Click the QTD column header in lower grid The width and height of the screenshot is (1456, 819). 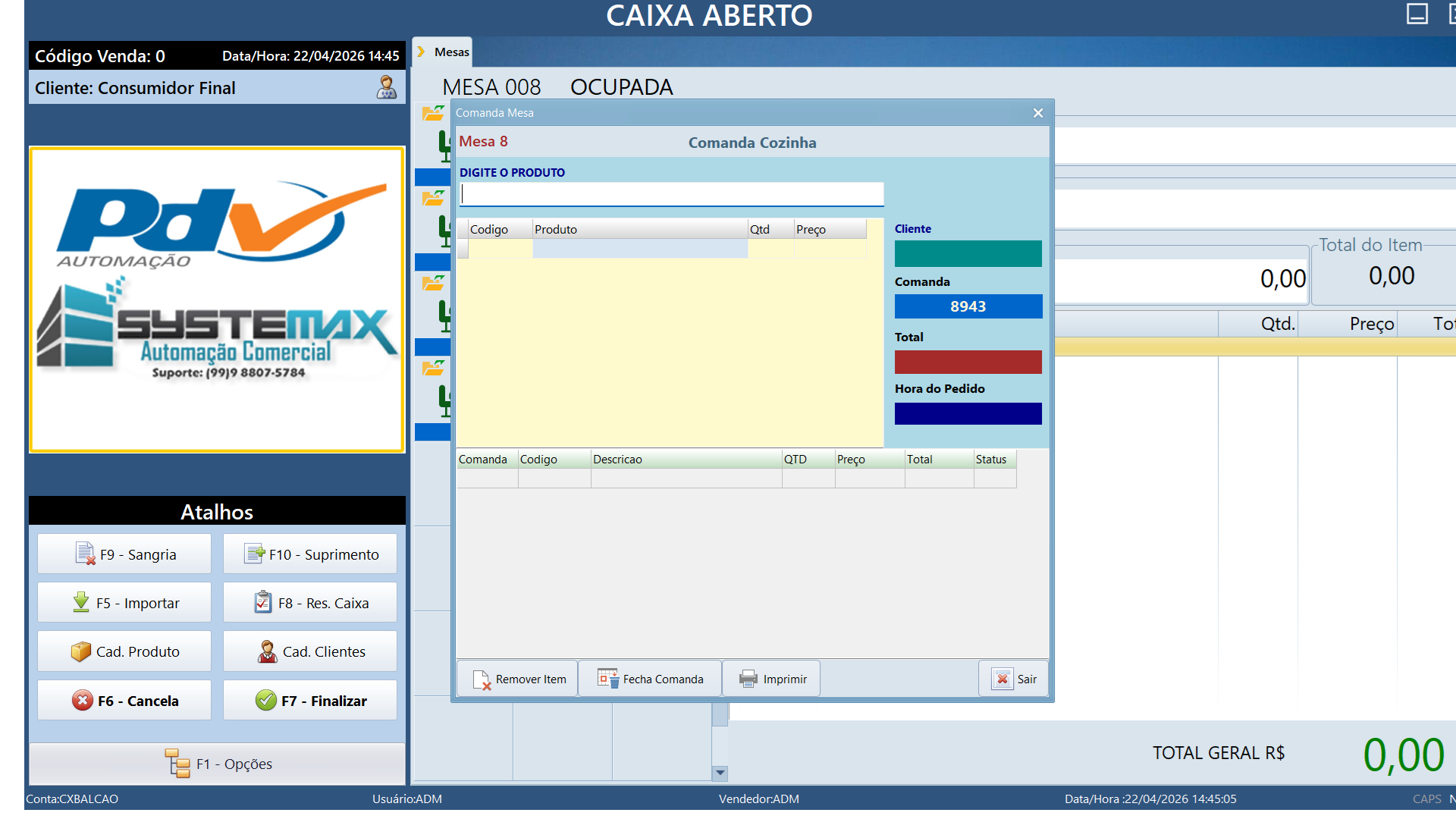coord(808,459)
